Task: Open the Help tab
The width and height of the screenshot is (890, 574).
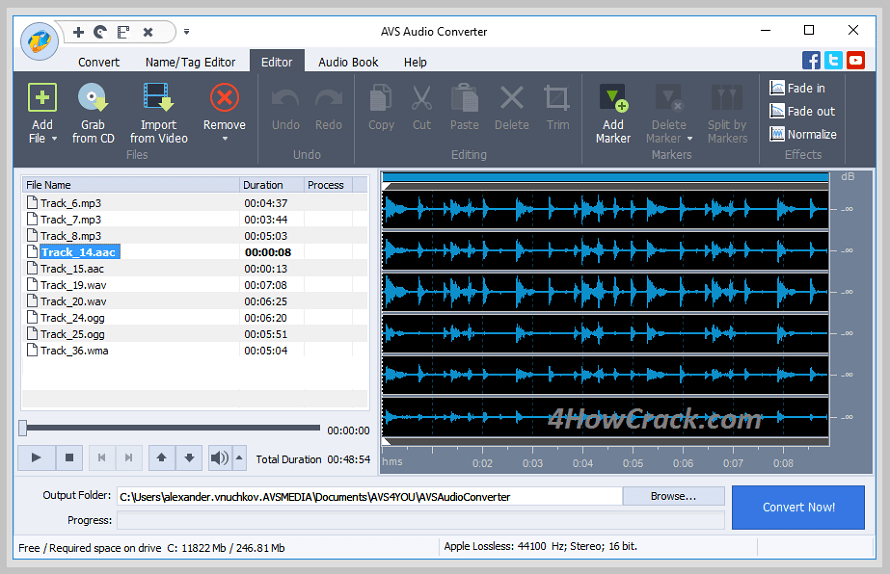Action: point(415,62)
